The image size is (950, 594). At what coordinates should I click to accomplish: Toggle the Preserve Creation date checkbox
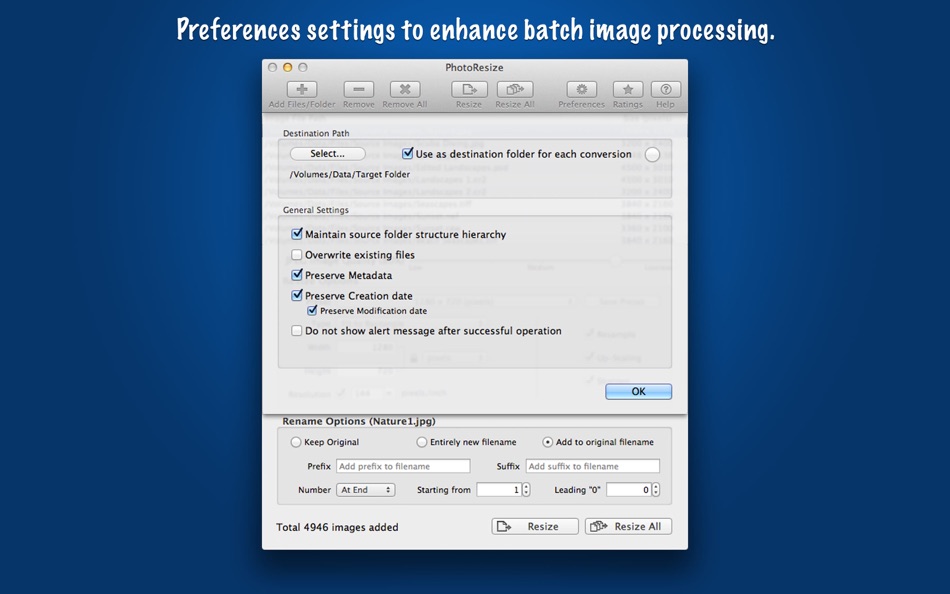(x=297, y=295)
